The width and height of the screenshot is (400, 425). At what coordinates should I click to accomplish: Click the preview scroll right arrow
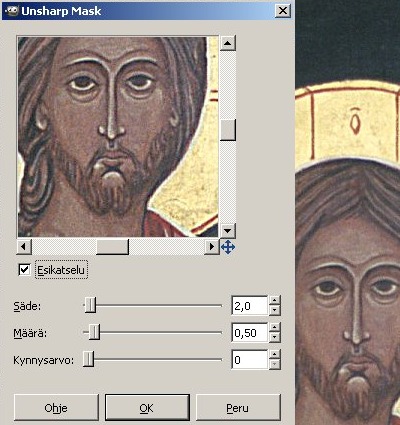(211, 247)
